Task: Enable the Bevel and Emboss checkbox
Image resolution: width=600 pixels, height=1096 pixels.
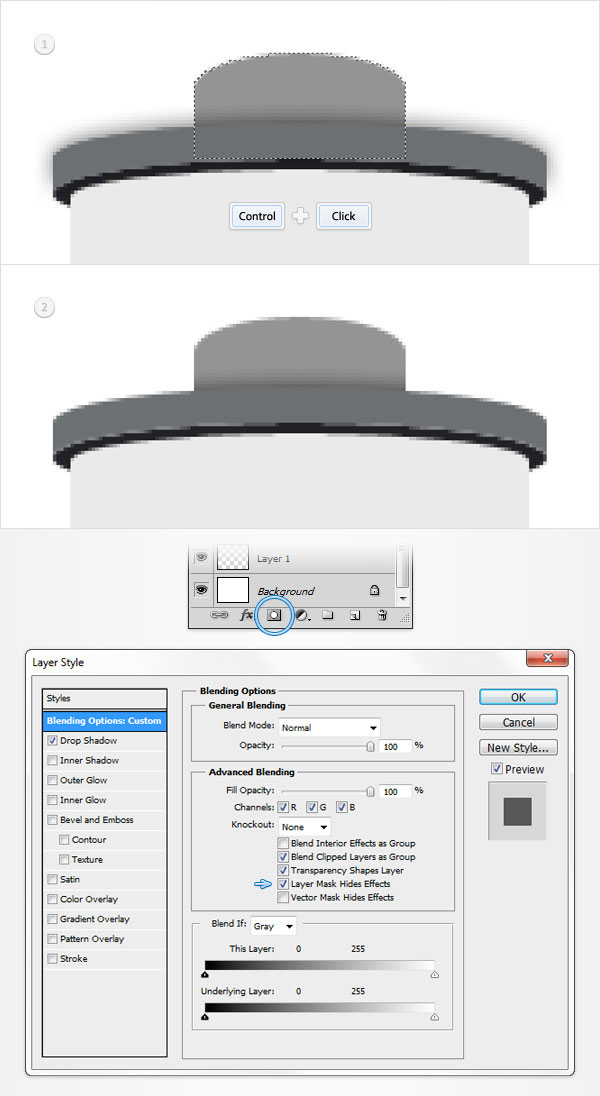Action: pyautogui.click(x=52, y=820)
